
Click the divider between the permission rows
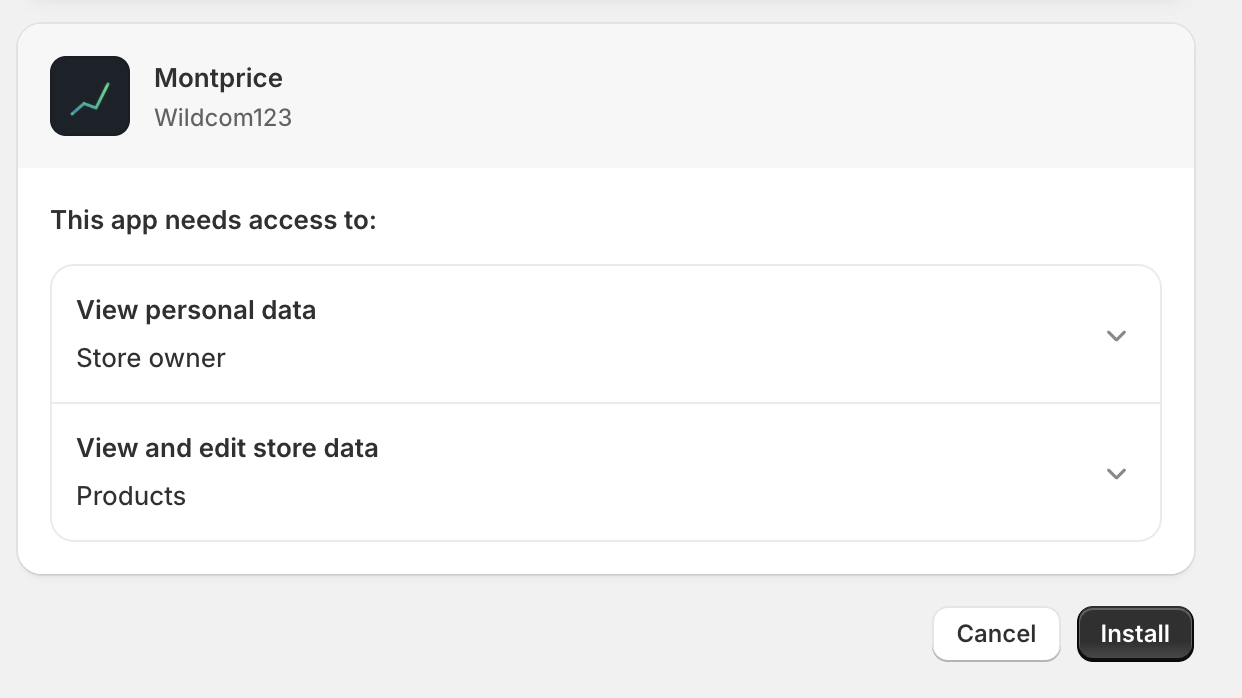606,403
